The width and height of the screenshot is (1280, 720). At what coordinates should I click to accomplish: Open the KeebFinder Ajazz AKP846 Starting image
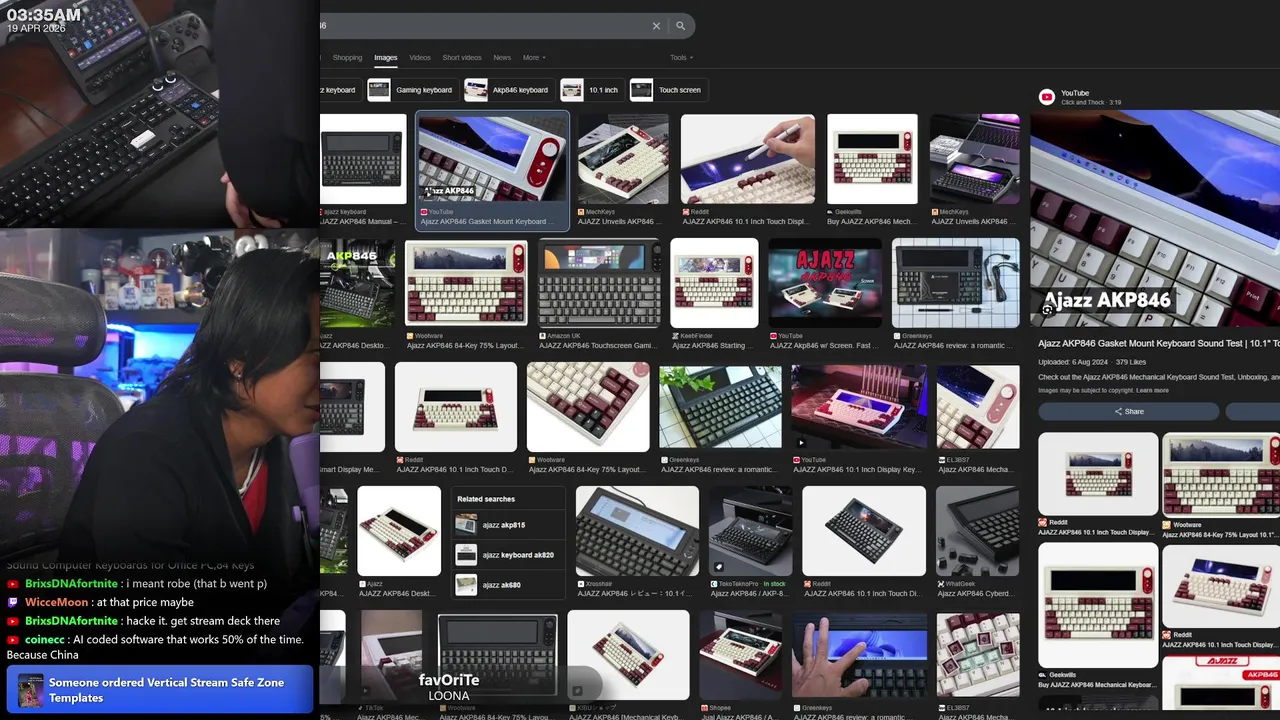tap(714, 283)
